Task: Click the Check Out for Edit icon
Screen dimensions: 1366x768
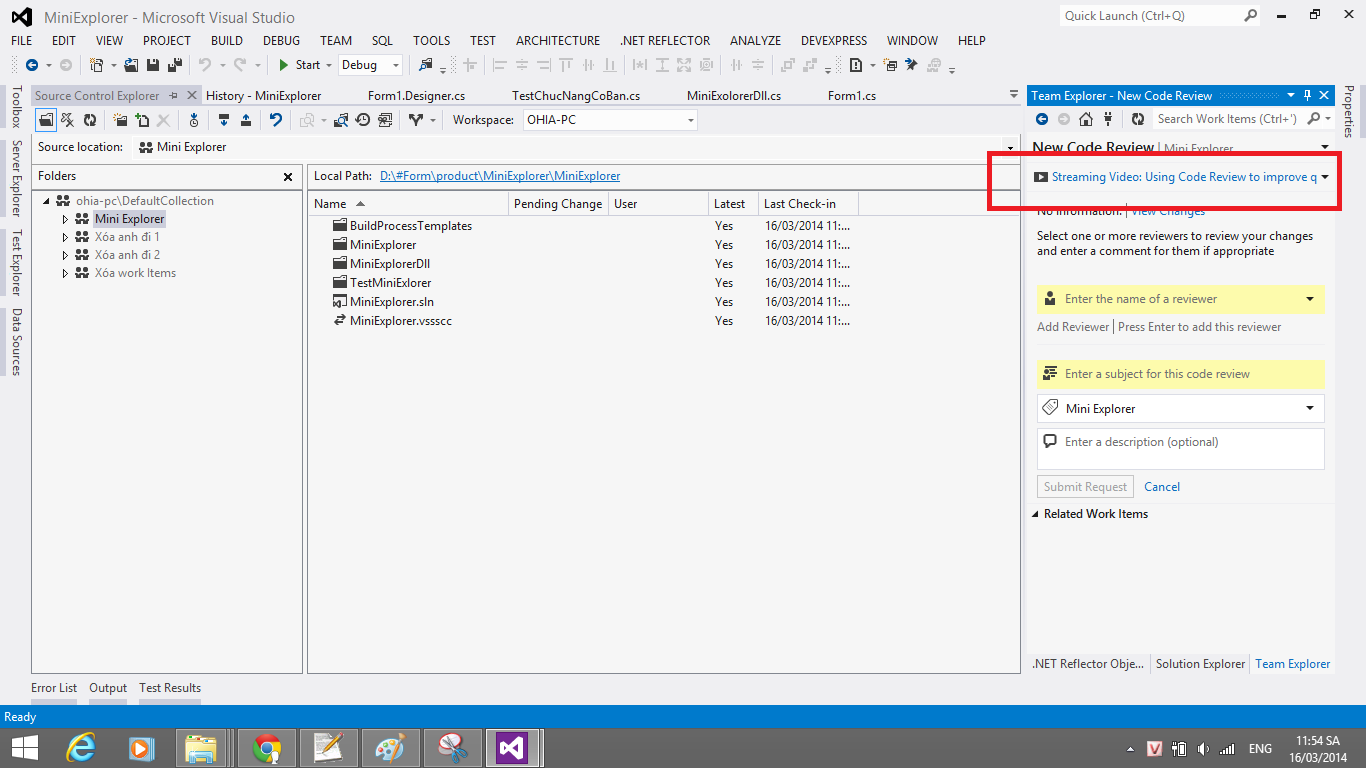Action: (224, 120)
